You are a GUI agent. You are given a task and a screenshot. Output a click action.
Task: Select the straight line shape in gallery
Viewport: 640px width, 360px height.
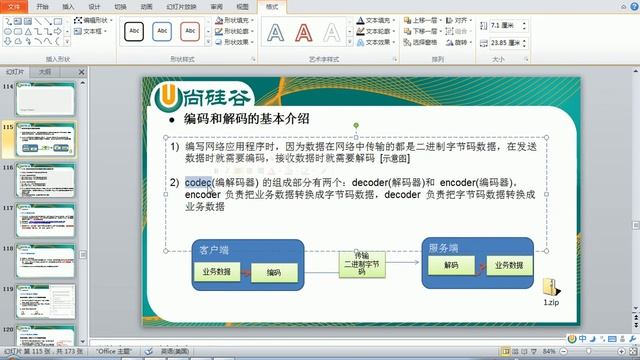click(38, 21)
